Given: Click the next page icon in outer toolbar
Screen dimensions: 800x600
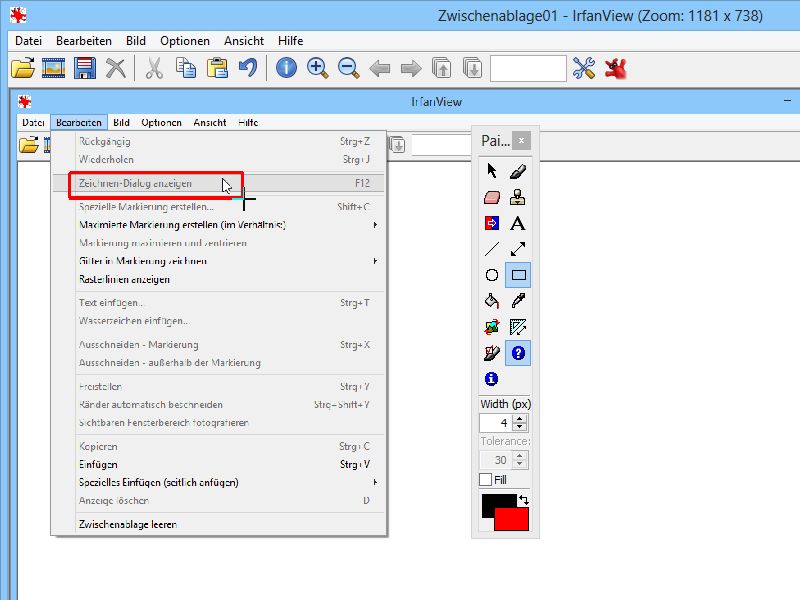Looking at the screenshot, I should [472, 68].
